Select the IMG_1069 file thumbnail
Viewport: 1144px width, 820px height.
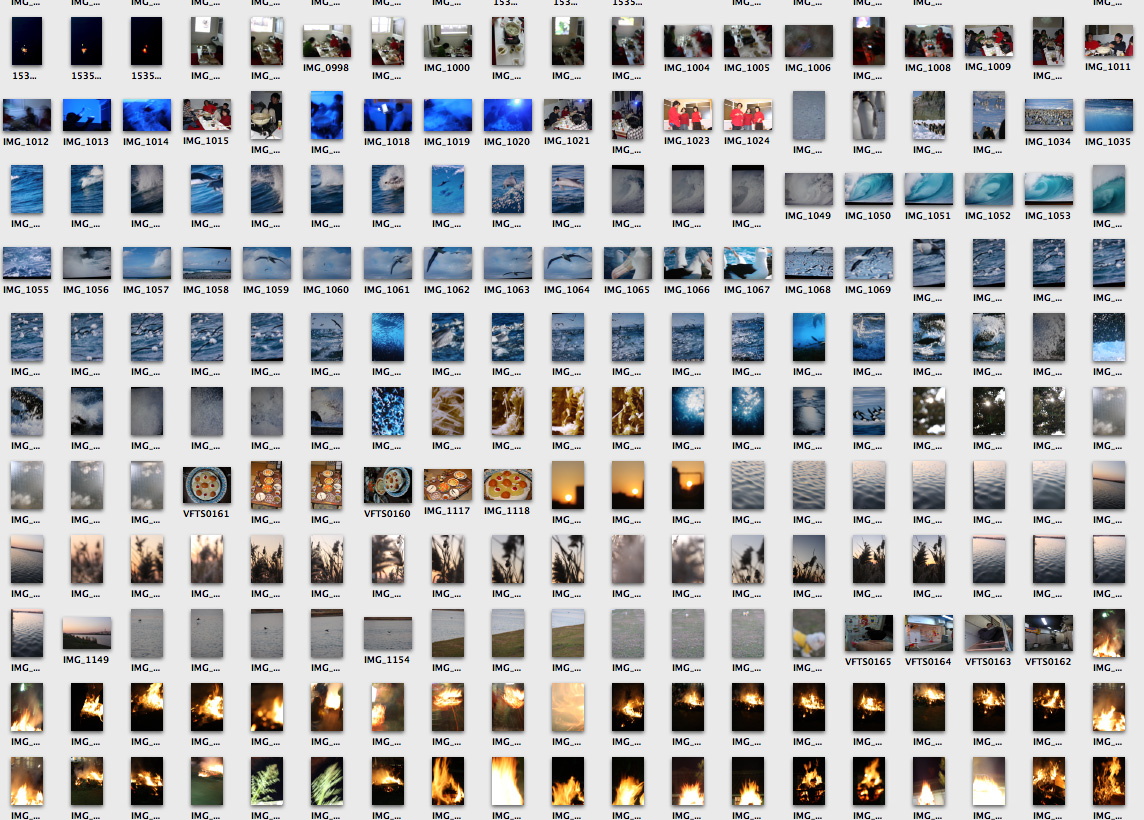868,264
